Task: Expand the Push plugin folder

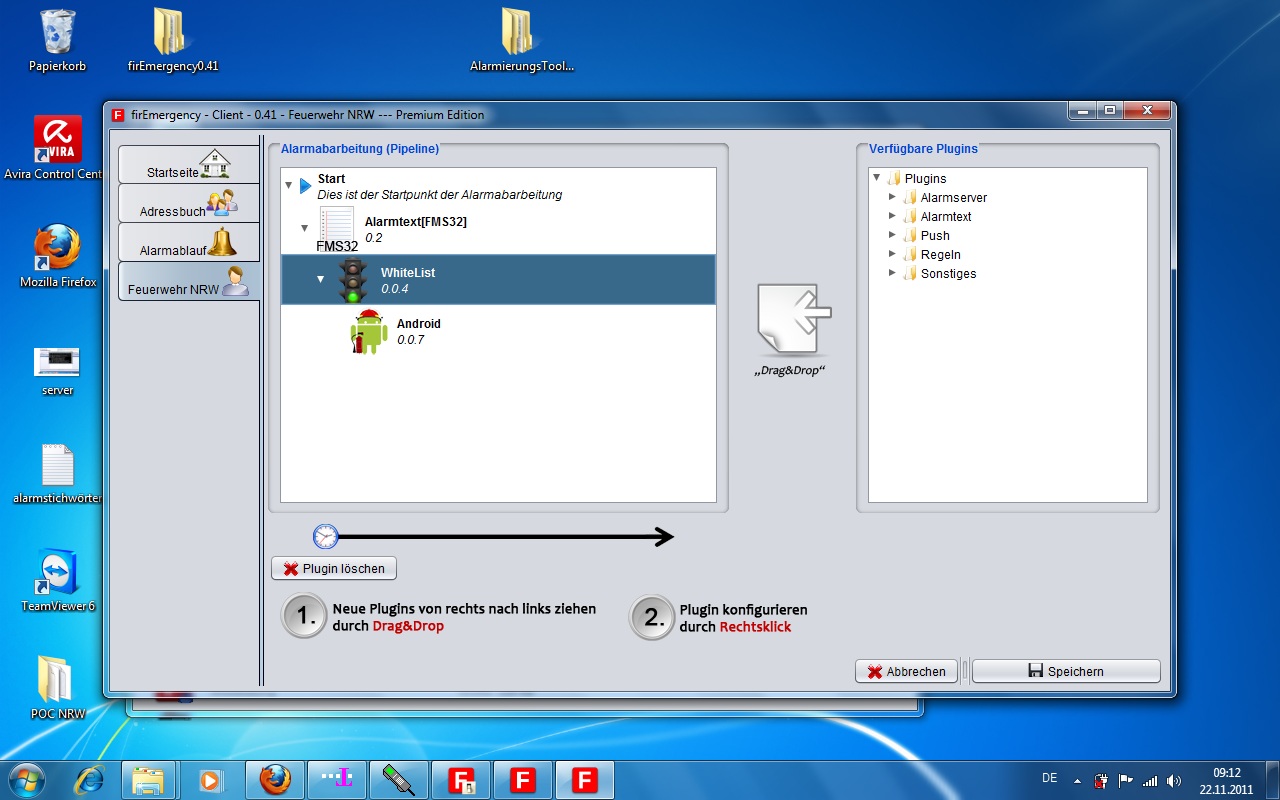Action: pos(893,236)
